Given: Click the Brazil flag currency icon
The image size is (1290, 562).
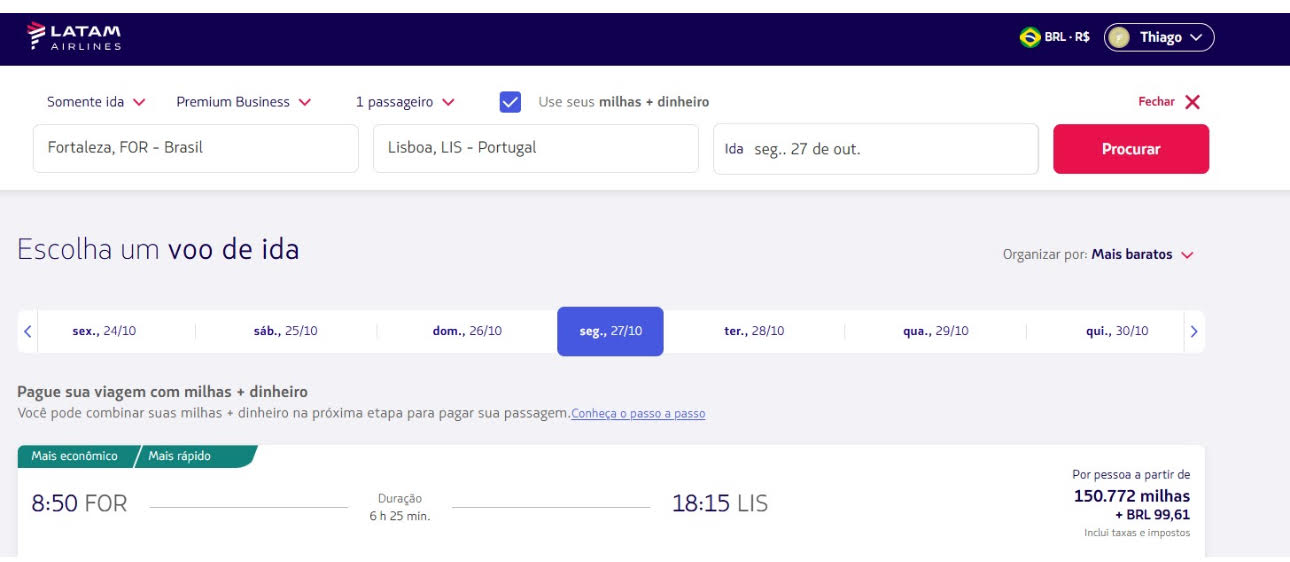Looking at the screenshot, I should [x=1029, y=38].
